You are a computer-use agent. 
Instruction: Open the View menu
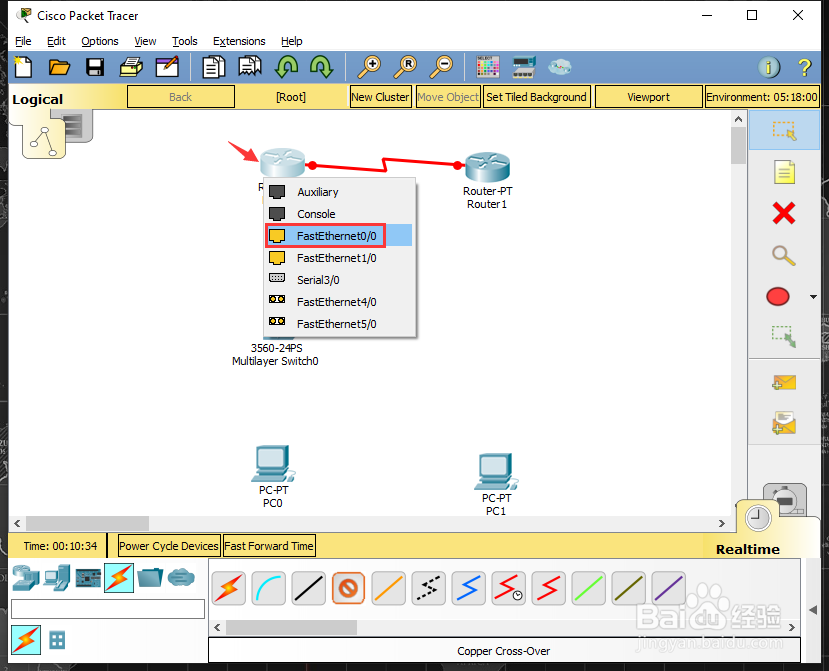[x=145, y=41]
